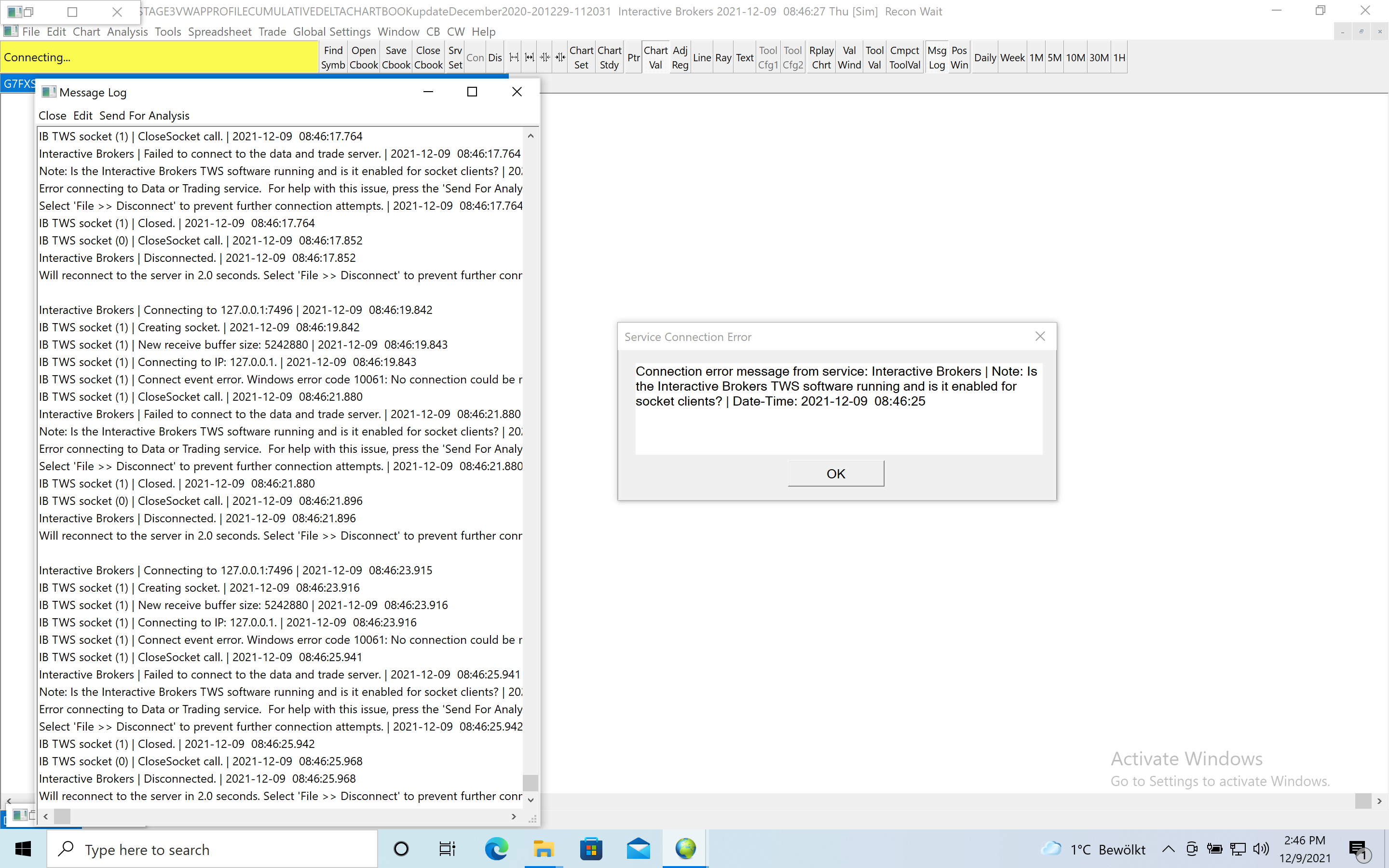Select the Ptr pointer tool
Viewport: 1389px width, 868px height.
click(633, 57)
